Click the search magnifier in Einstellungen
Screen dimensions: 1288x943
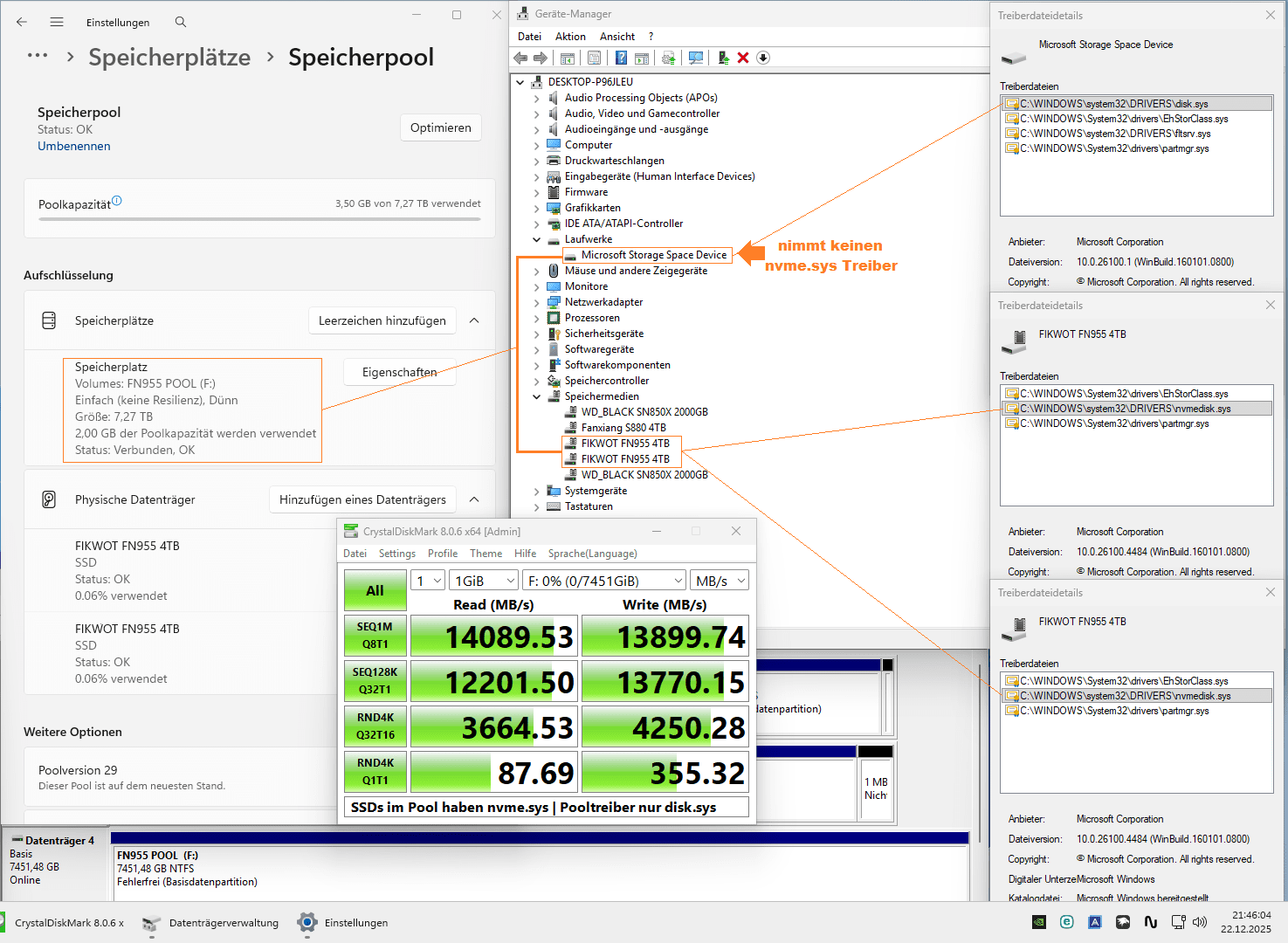[181, 22]
